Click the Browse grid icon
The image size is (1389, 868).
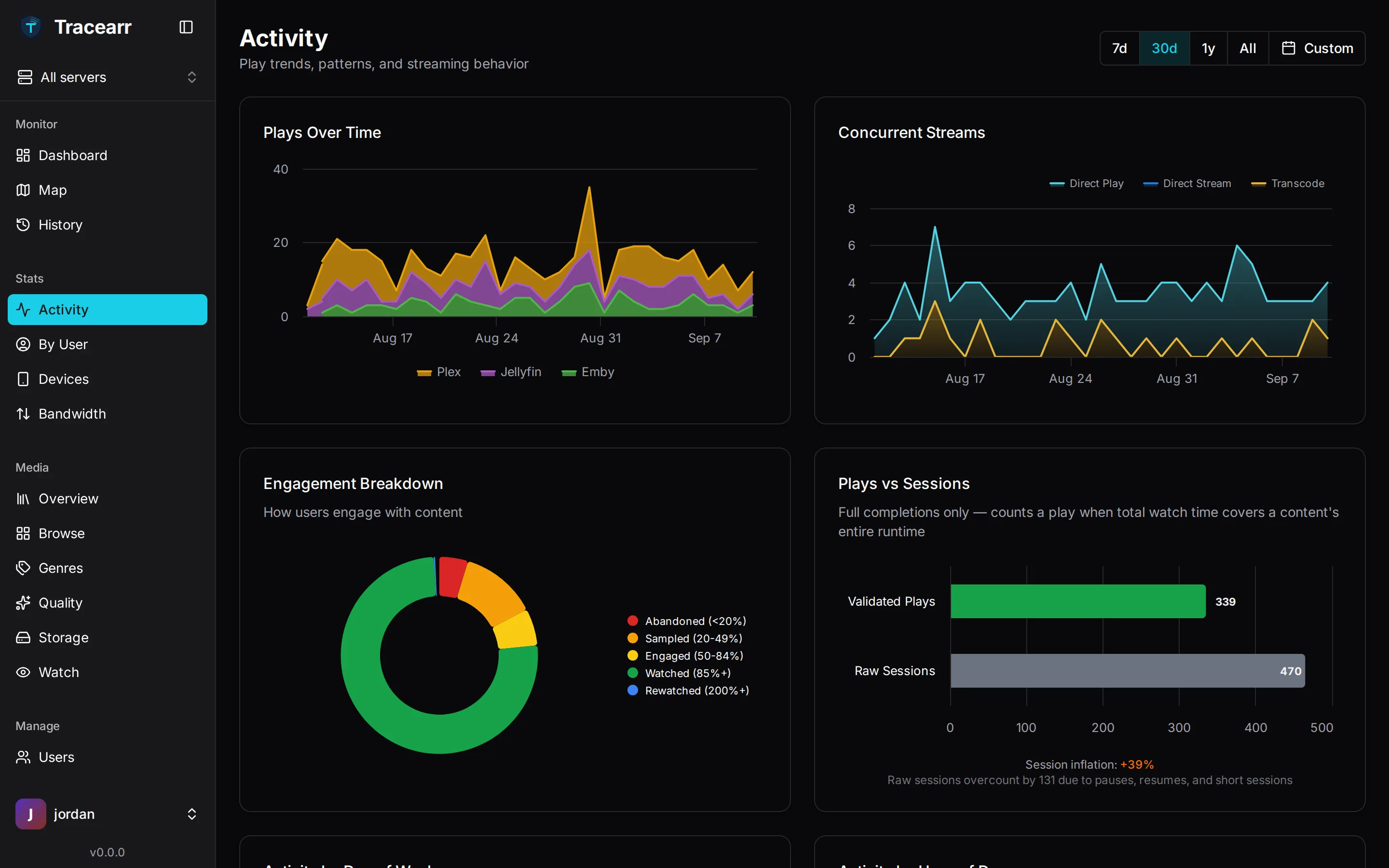23,533
